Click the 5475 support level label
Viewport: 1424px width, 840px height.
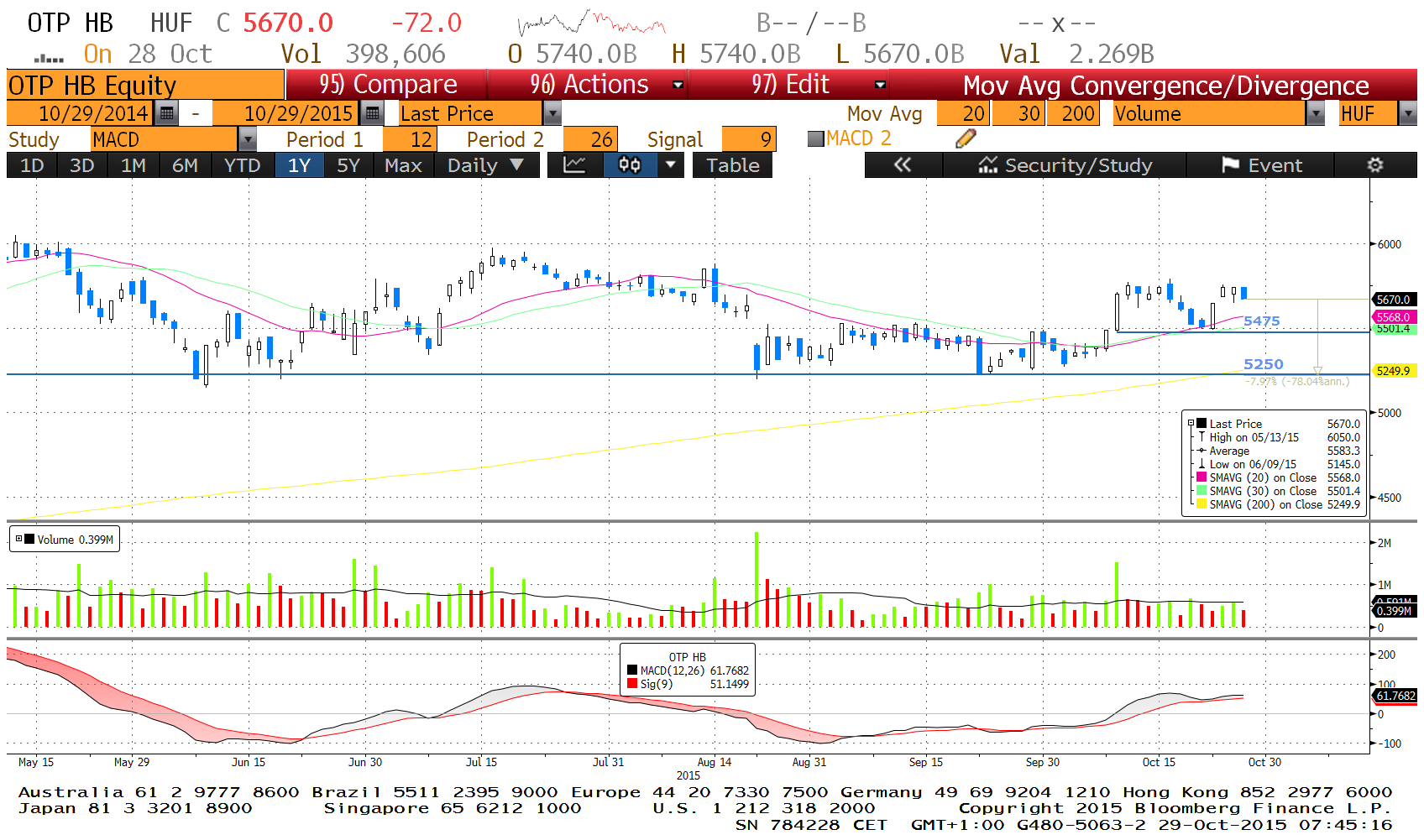[x=1262, y=321]
